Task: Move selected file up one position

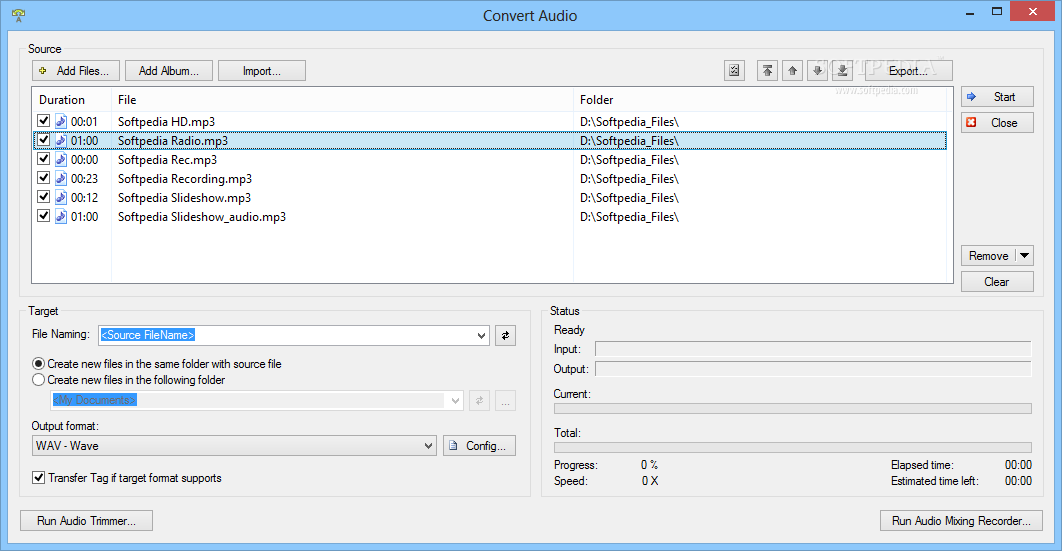Action: coord(792,70)
